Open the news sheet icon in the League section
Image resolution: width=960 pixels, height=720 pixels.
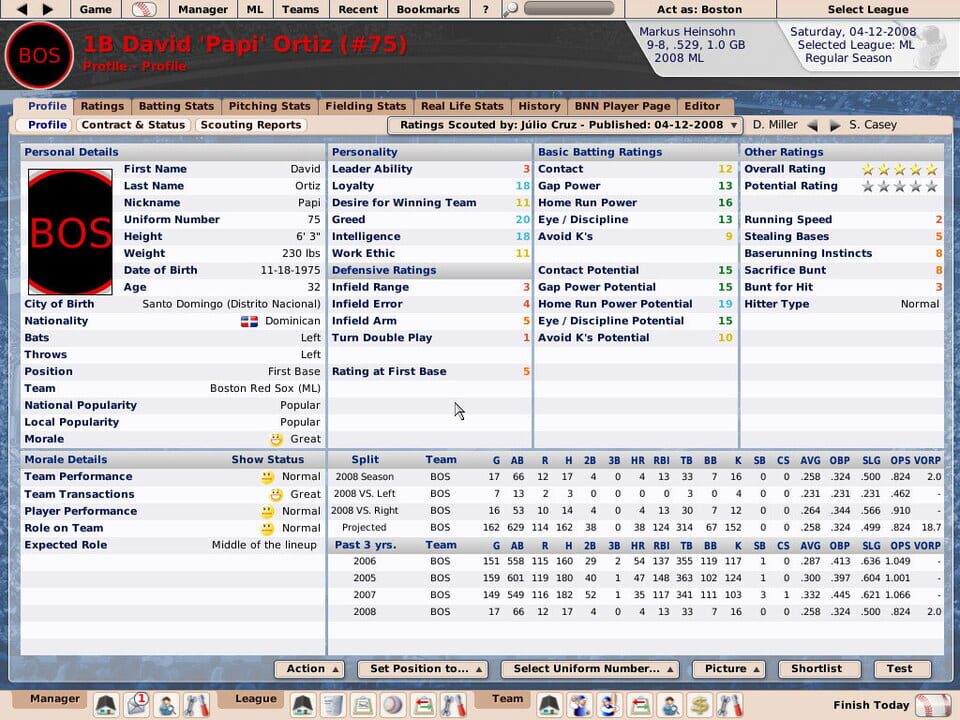332,704
